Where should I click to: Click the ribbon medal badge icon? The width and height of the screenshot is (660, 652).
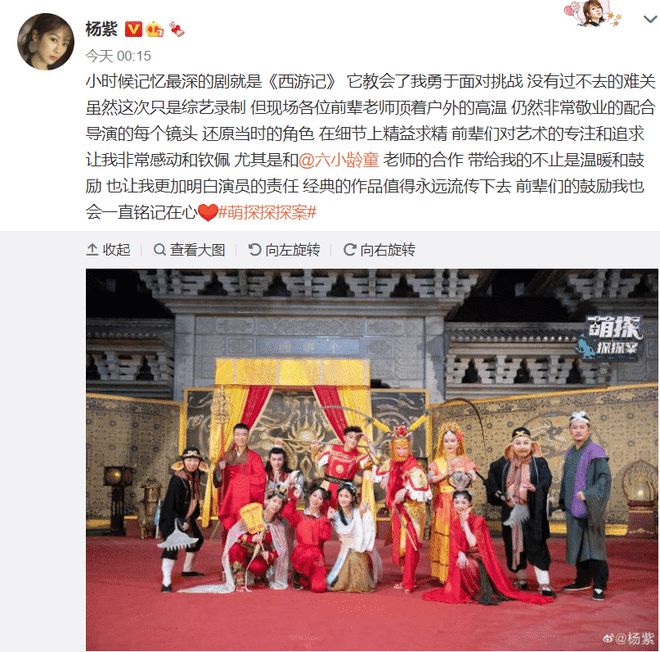point(177,29)
